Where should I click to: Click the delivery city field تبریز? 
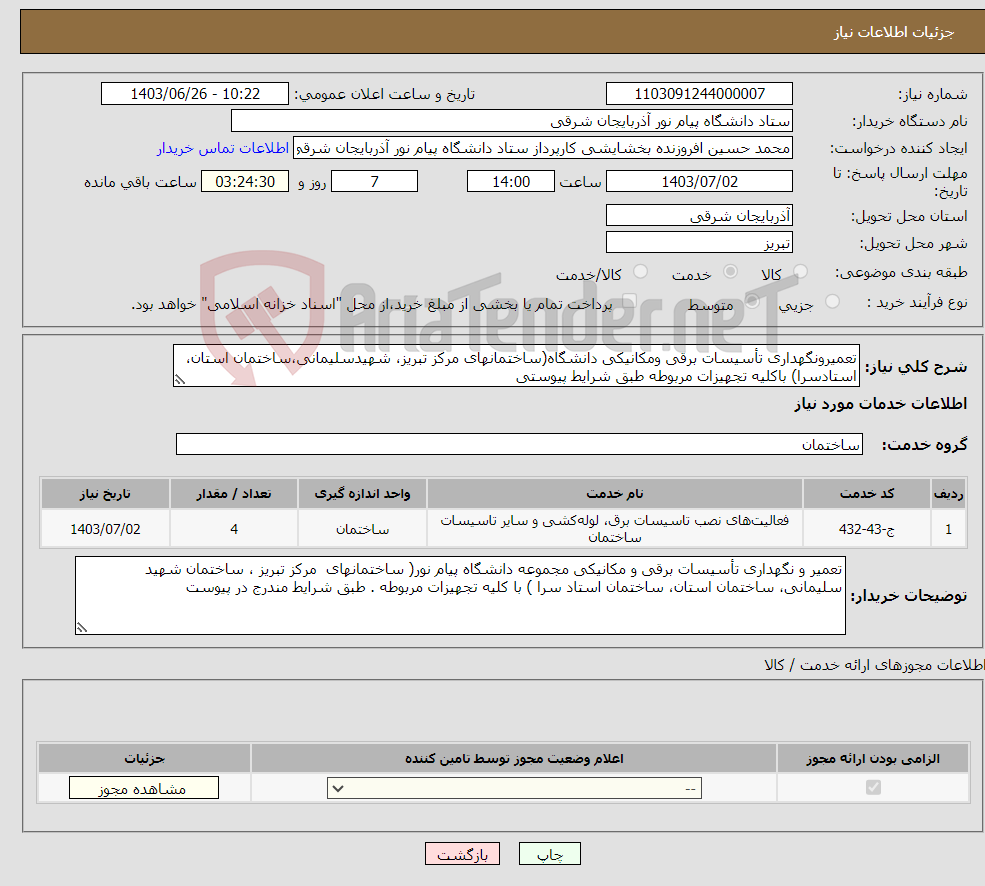[x=699, y=243]
